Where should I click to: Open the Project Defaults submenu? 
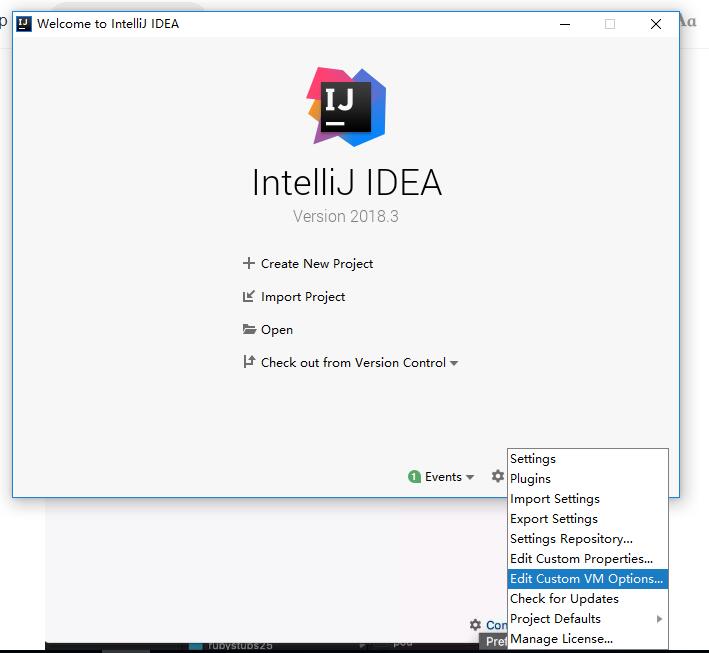click(x=587, y=619)
